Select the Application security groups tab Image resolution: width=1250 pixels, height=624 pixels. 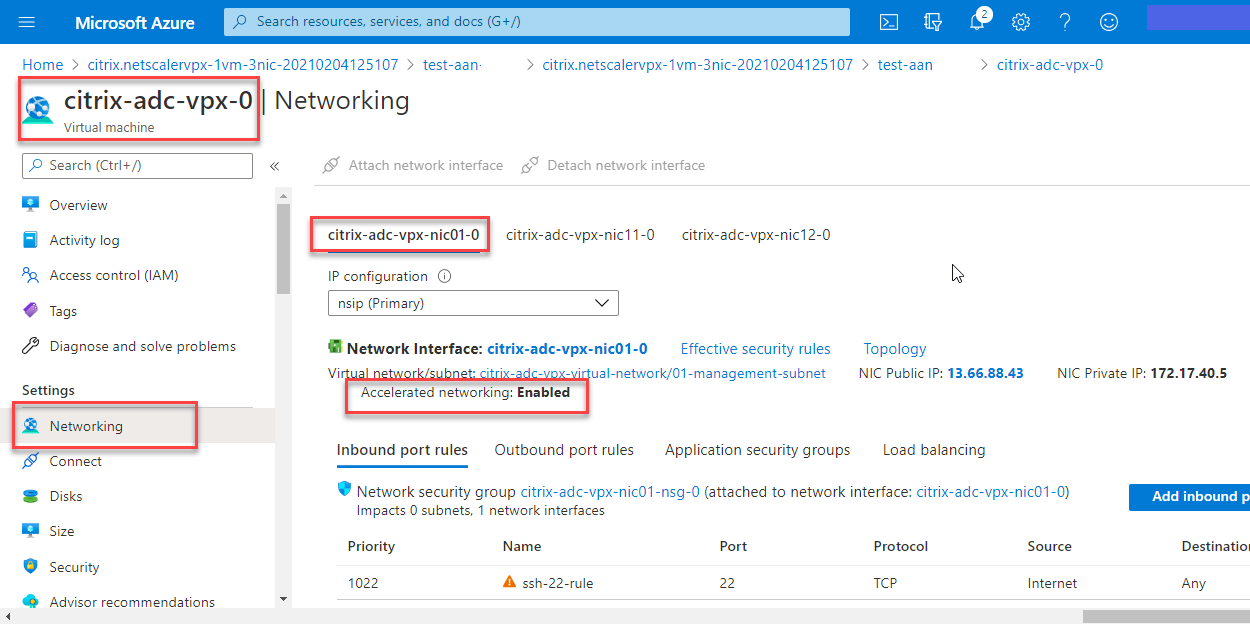click(x=758, y=450)
